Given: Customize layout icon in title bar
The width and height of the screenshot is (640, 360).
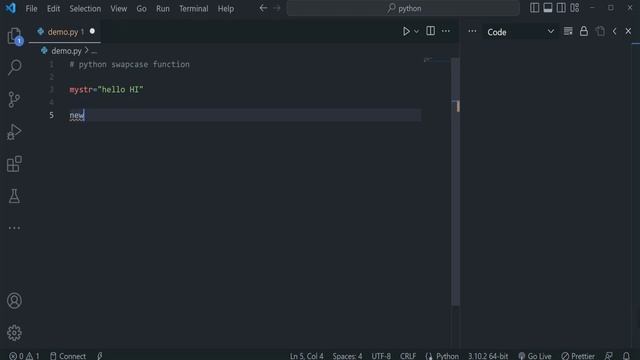Looking at the screenshot, I should pos(575,8).
